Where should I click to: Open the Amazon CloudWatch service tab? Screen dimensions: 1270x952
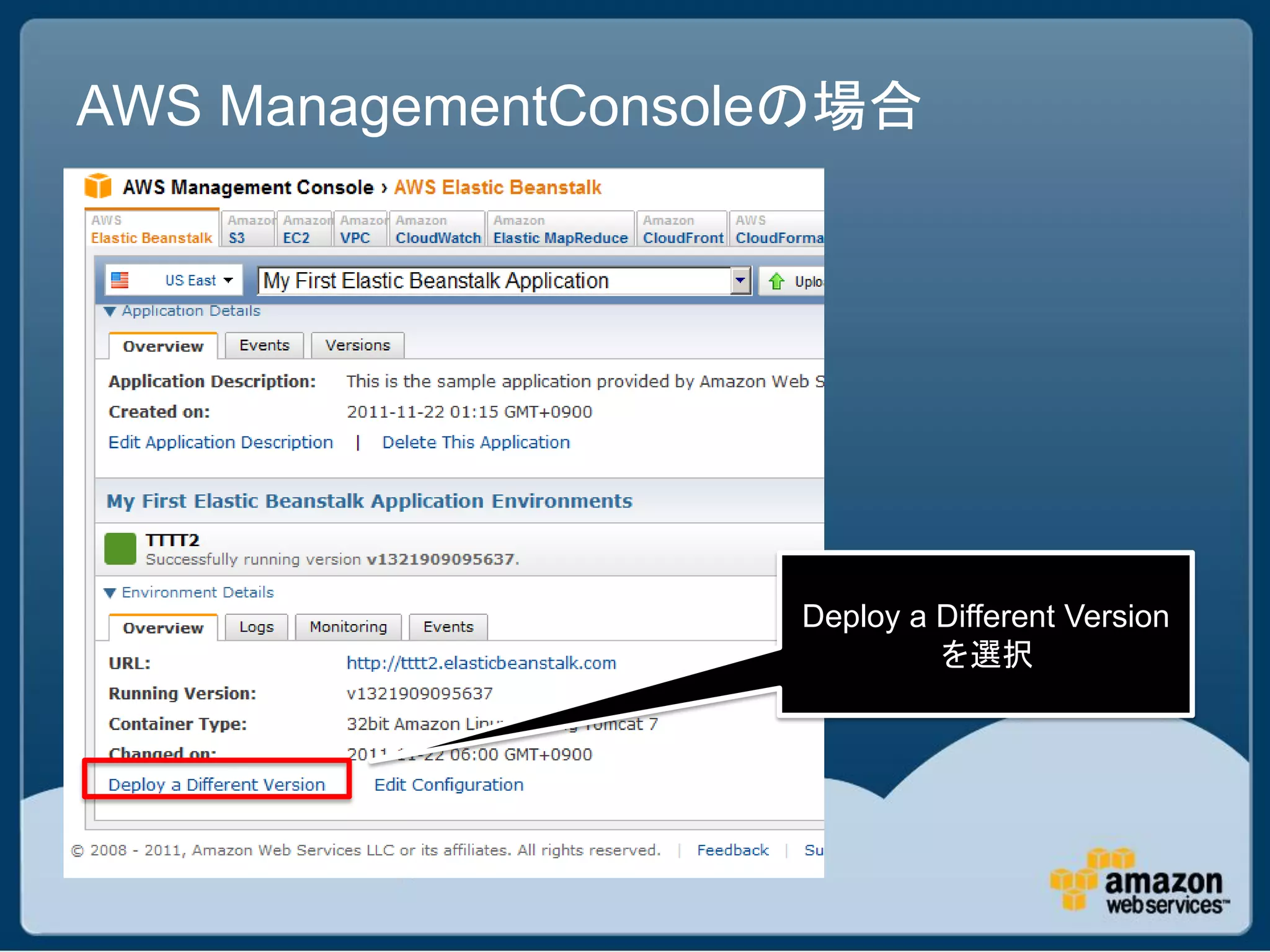tap(438, 229)
